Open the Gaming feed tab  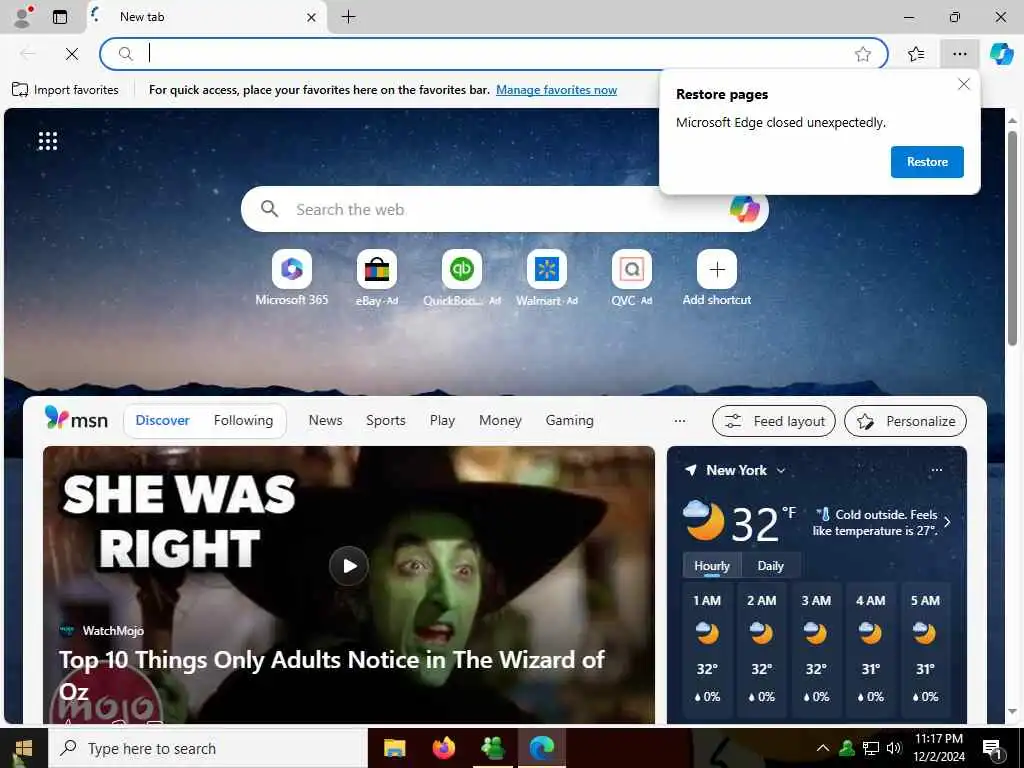click(569, 421)
